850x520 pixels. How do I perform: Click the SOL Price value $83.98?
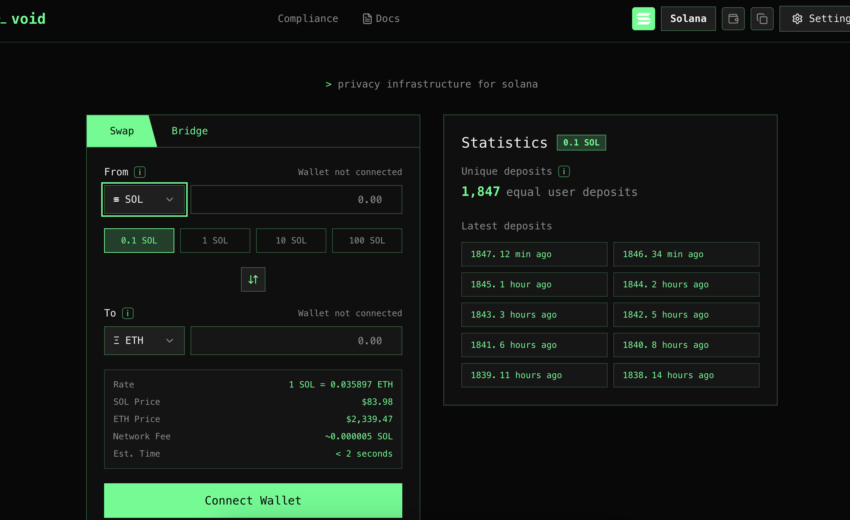tap(377, 402)
